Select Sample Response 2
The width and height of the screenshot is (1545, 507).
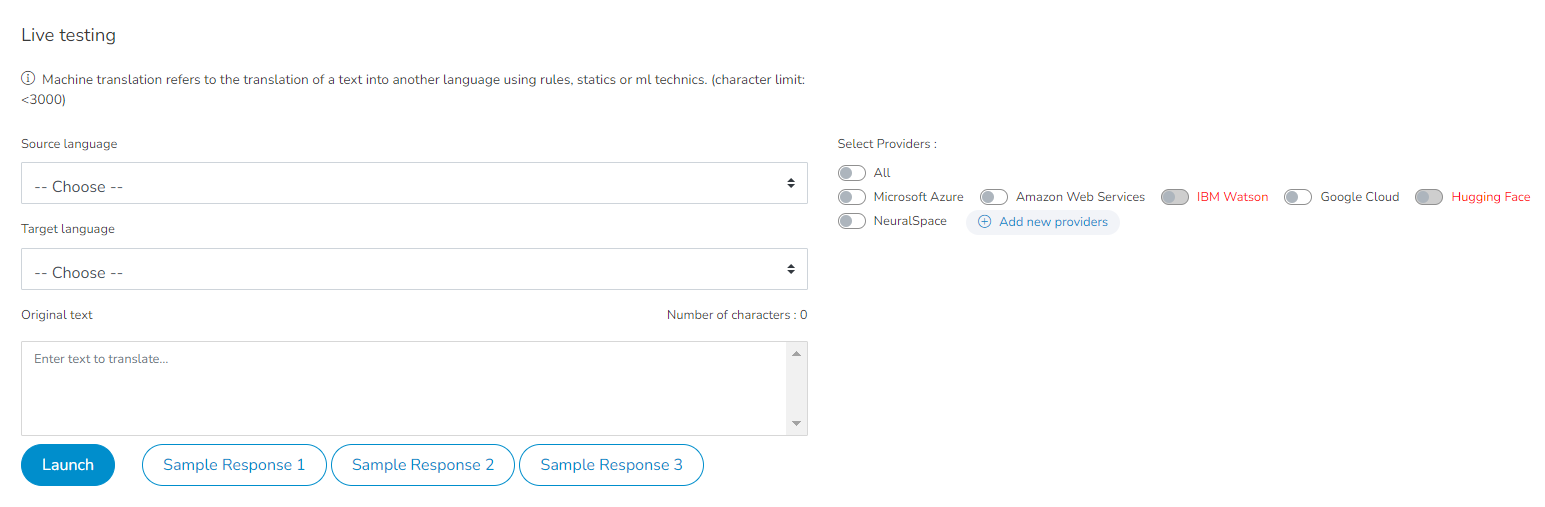click(x=423, y=465)
